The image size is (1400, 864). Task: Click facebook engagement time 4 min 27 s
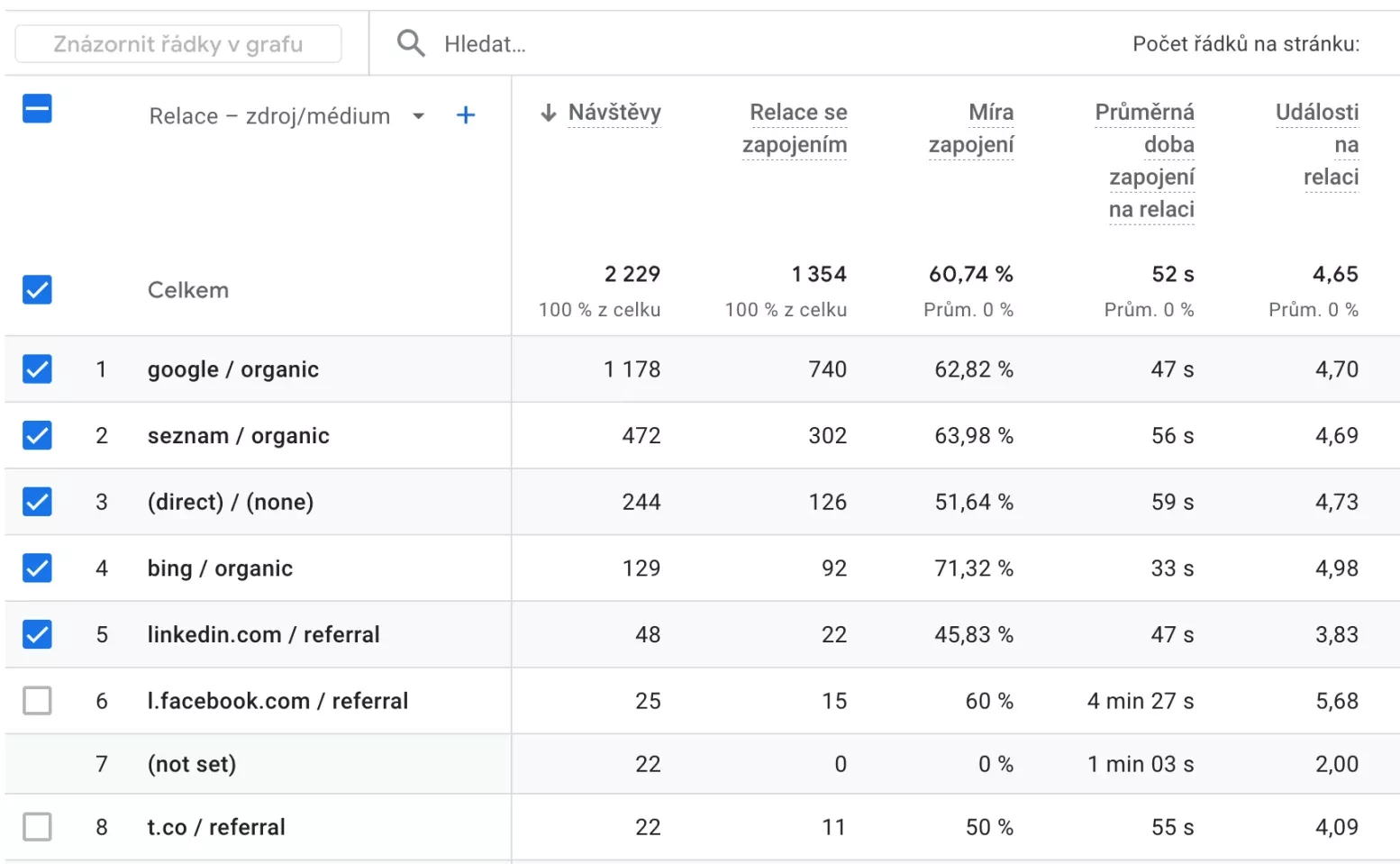(x=1141, y=701)
